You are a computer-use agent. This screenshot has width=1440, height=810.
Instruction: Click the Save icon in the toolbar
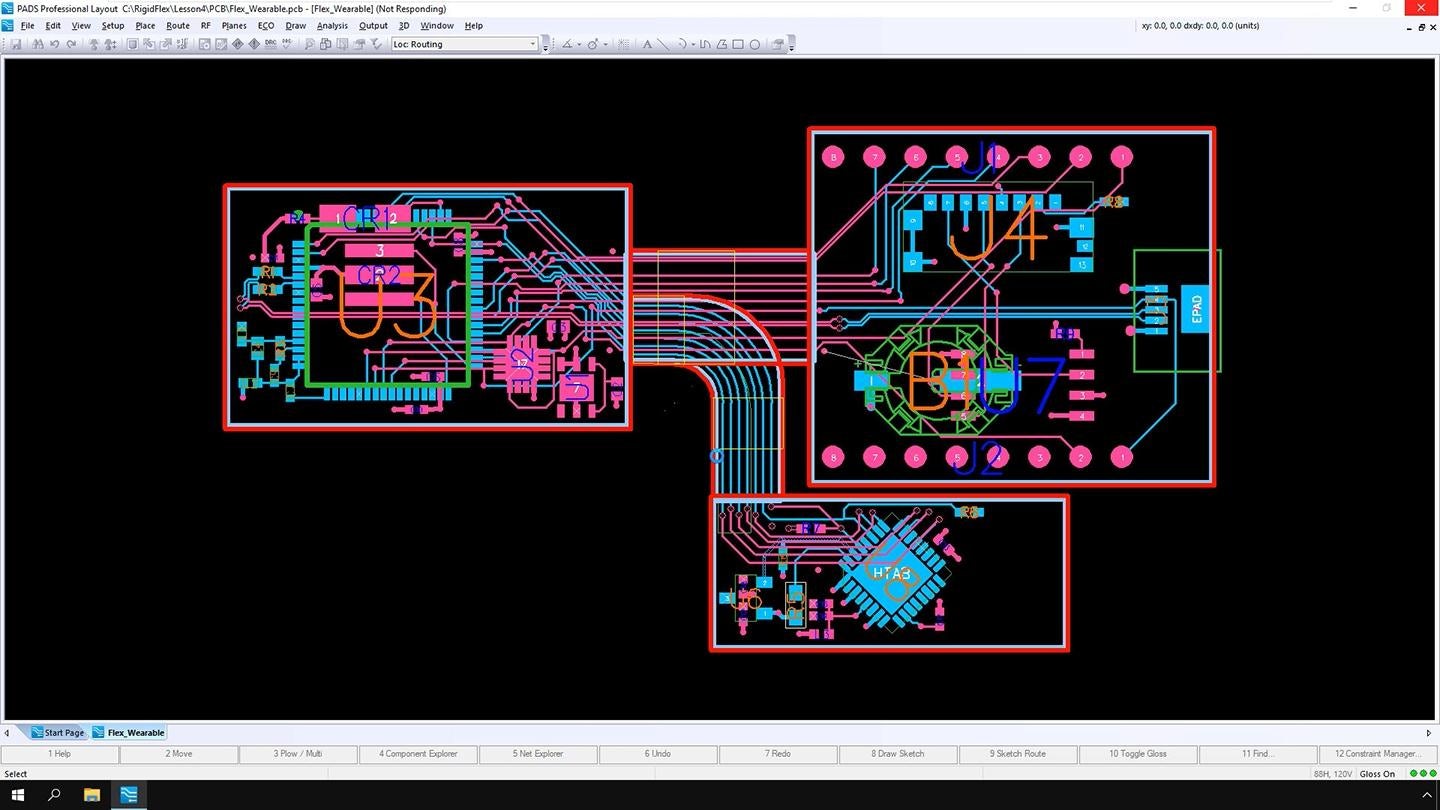17,44
